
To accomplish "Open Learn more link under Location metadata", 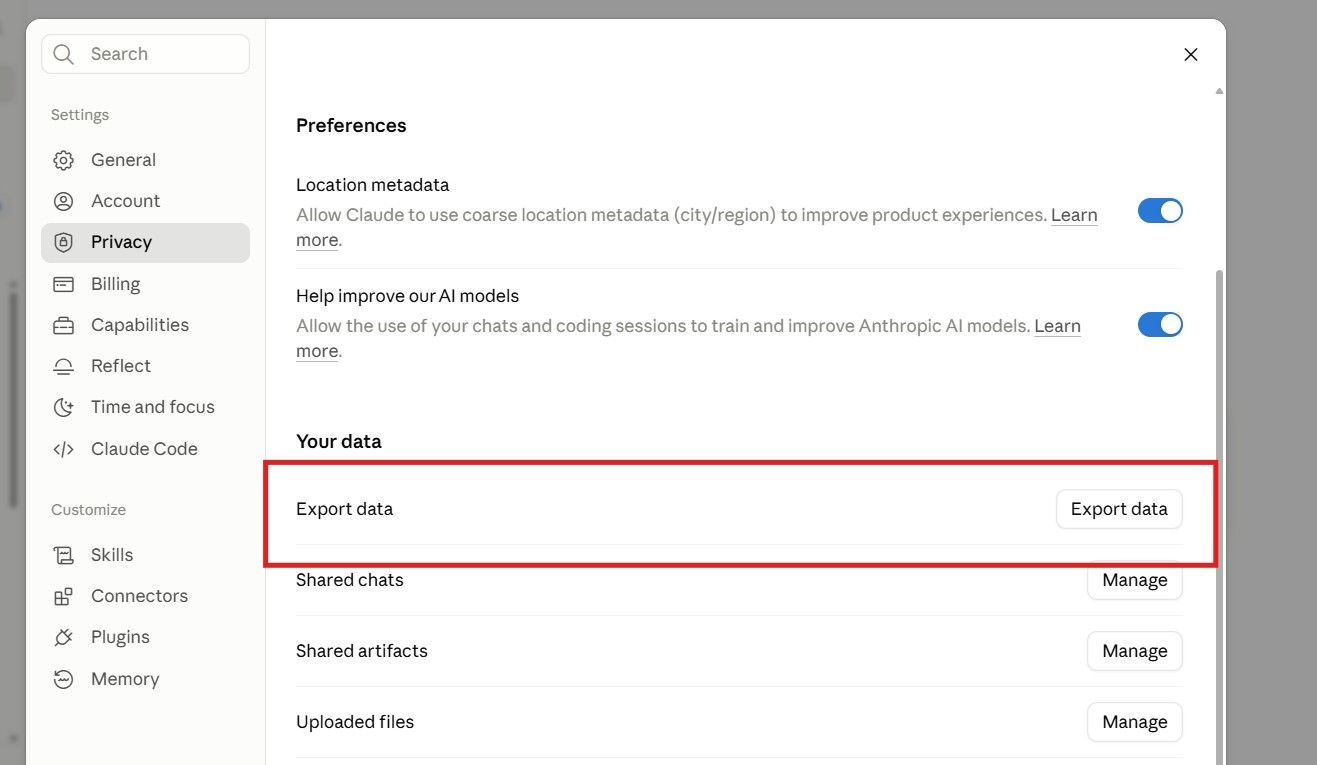I will [x=1074, y=215].
